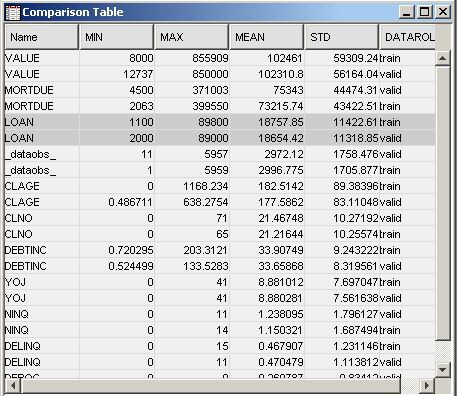The height and width of the screenshot is (396, 457).
Task: Select the DELINQ row with MEAN 0.470479
Action: (220, 362)
